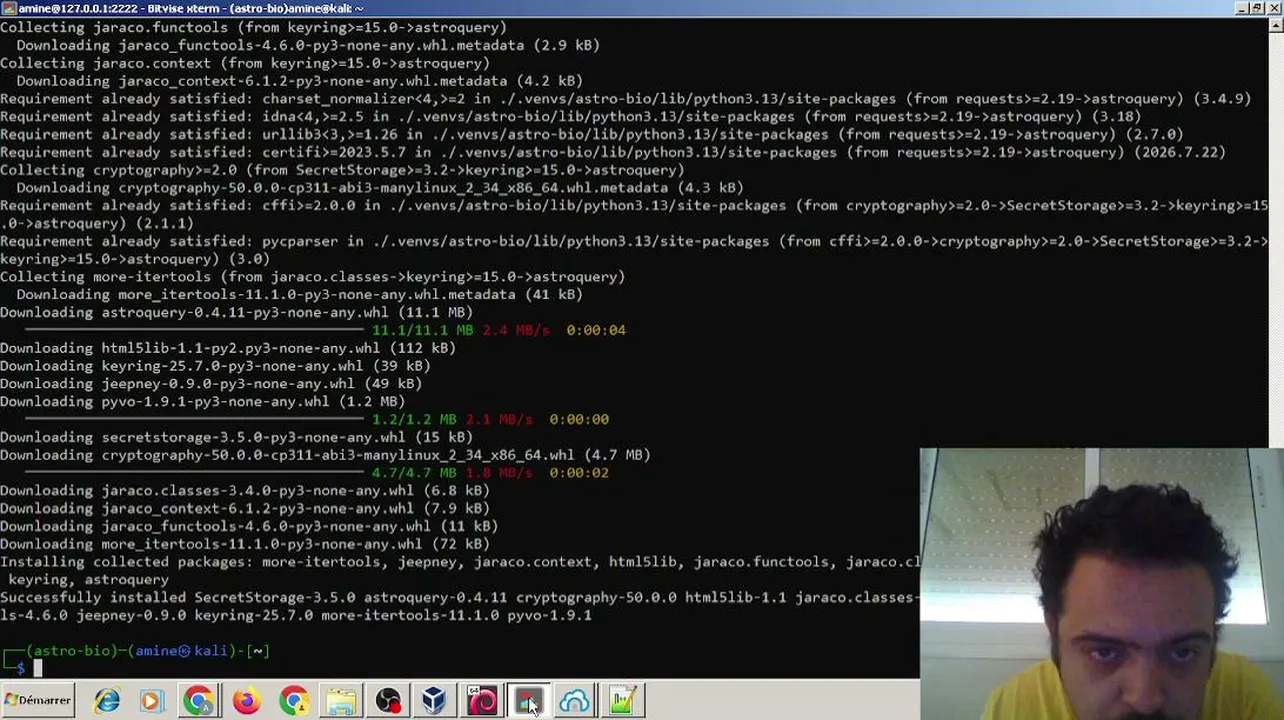Click "Downloading jeepney-0.9.0" line
Viewport: 1284px width, 720px height.
(x=211, y=384)
